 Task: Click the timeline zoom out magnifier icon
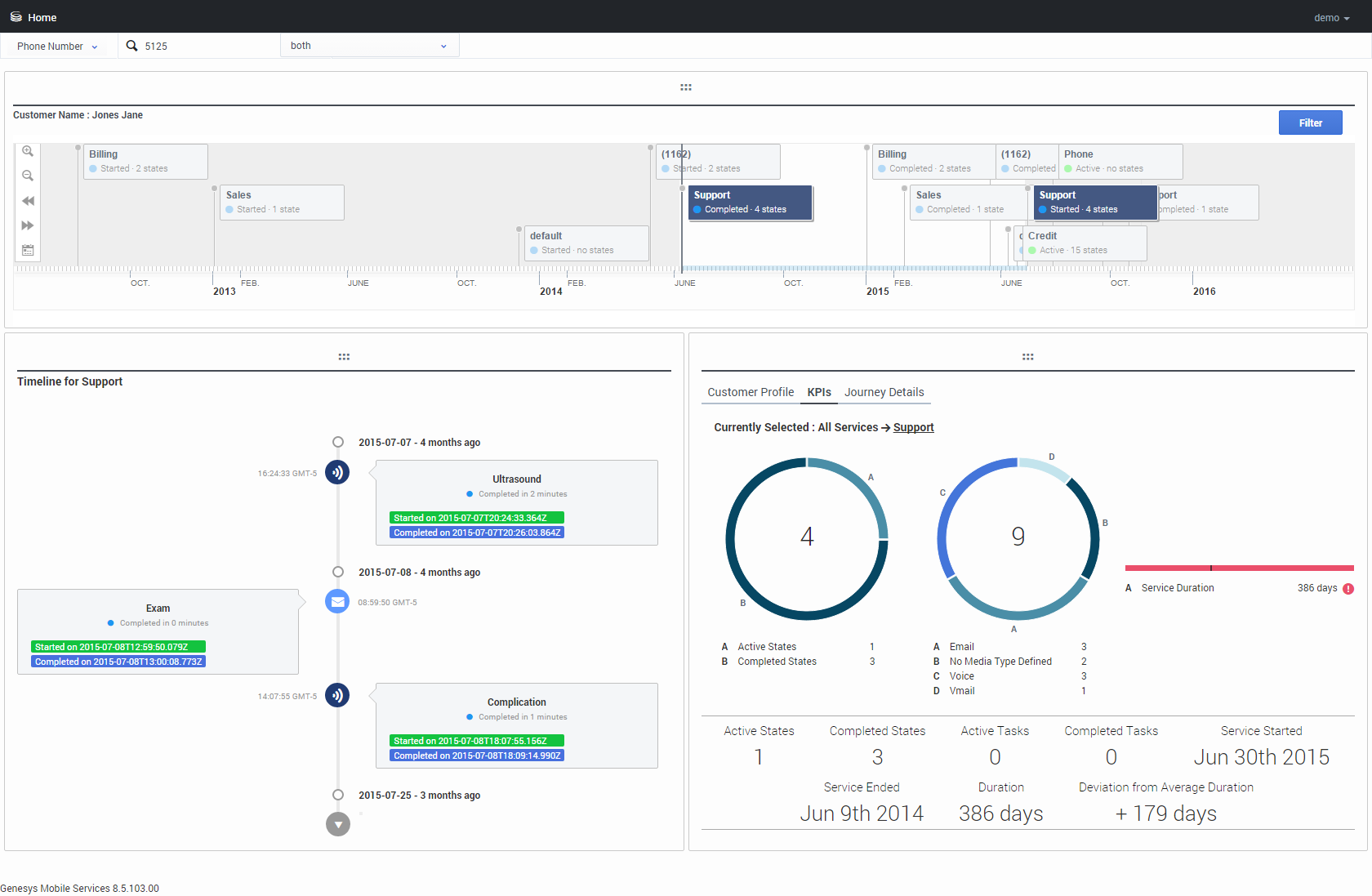[x=28, y=176]
